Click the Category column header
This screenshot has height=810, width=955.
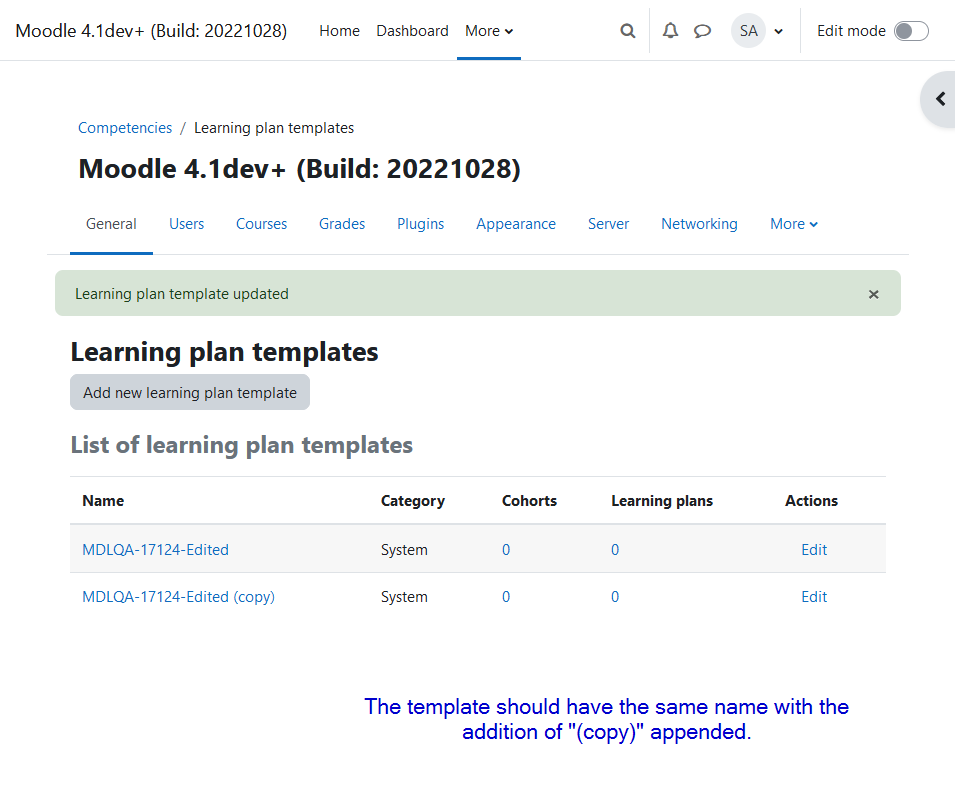click(x=412, y=501)
